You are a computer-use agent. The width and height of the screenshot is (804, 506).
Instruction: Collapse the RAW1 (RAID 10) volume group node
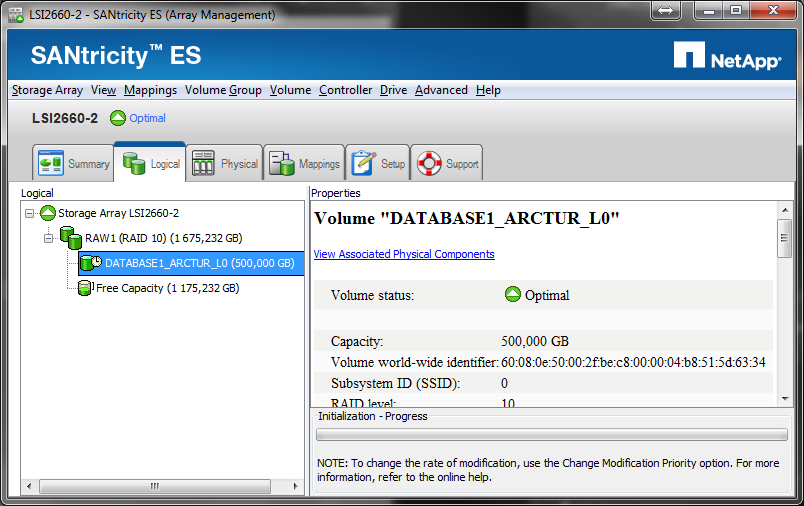point(48,238)
